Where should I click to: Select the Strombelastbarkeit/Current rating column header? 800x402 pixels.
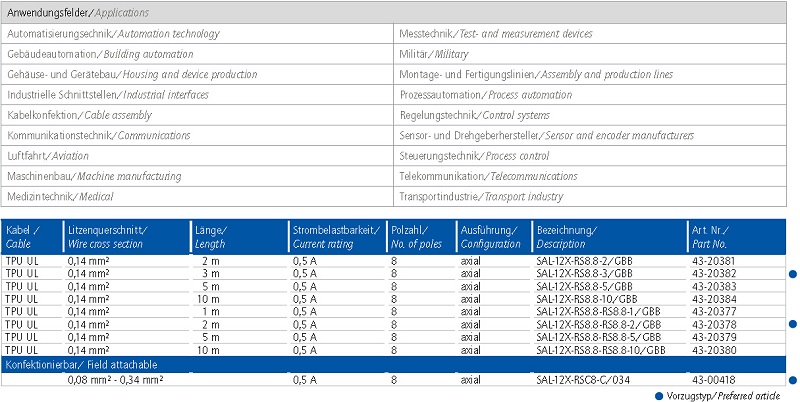(x=337, y=236)
